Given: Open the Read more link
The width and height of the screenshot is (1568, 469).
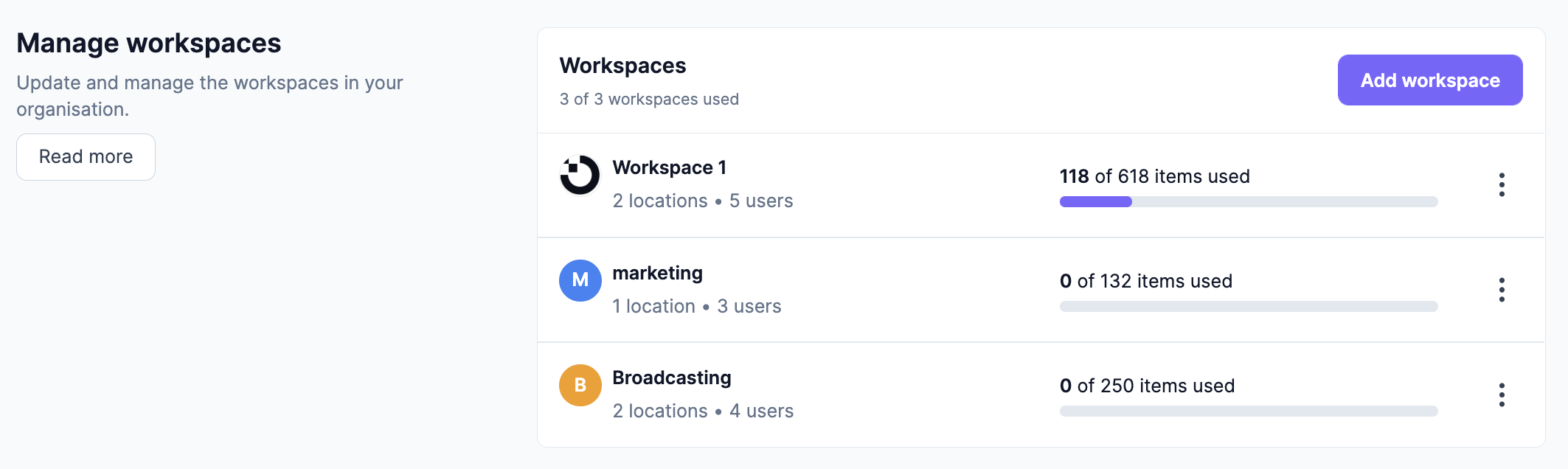Looking at the screenshot, I should [86, 157].
